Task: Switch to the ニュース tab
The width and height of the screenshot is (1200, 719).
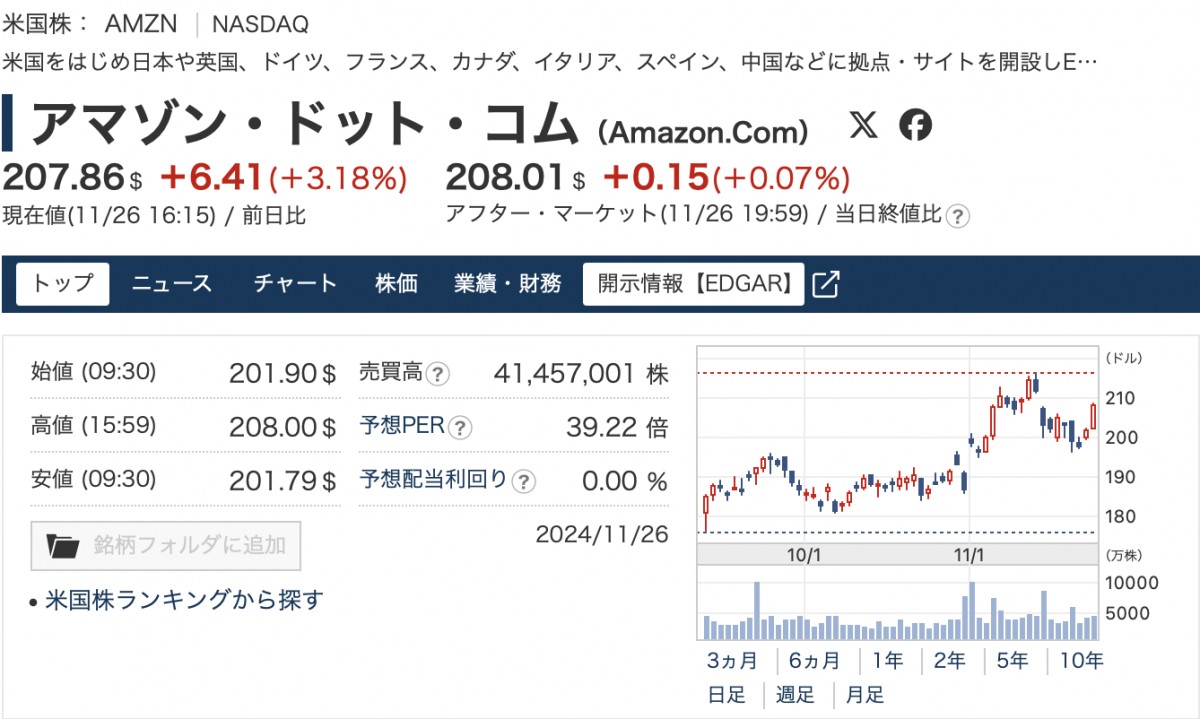Action: (172, 284)
